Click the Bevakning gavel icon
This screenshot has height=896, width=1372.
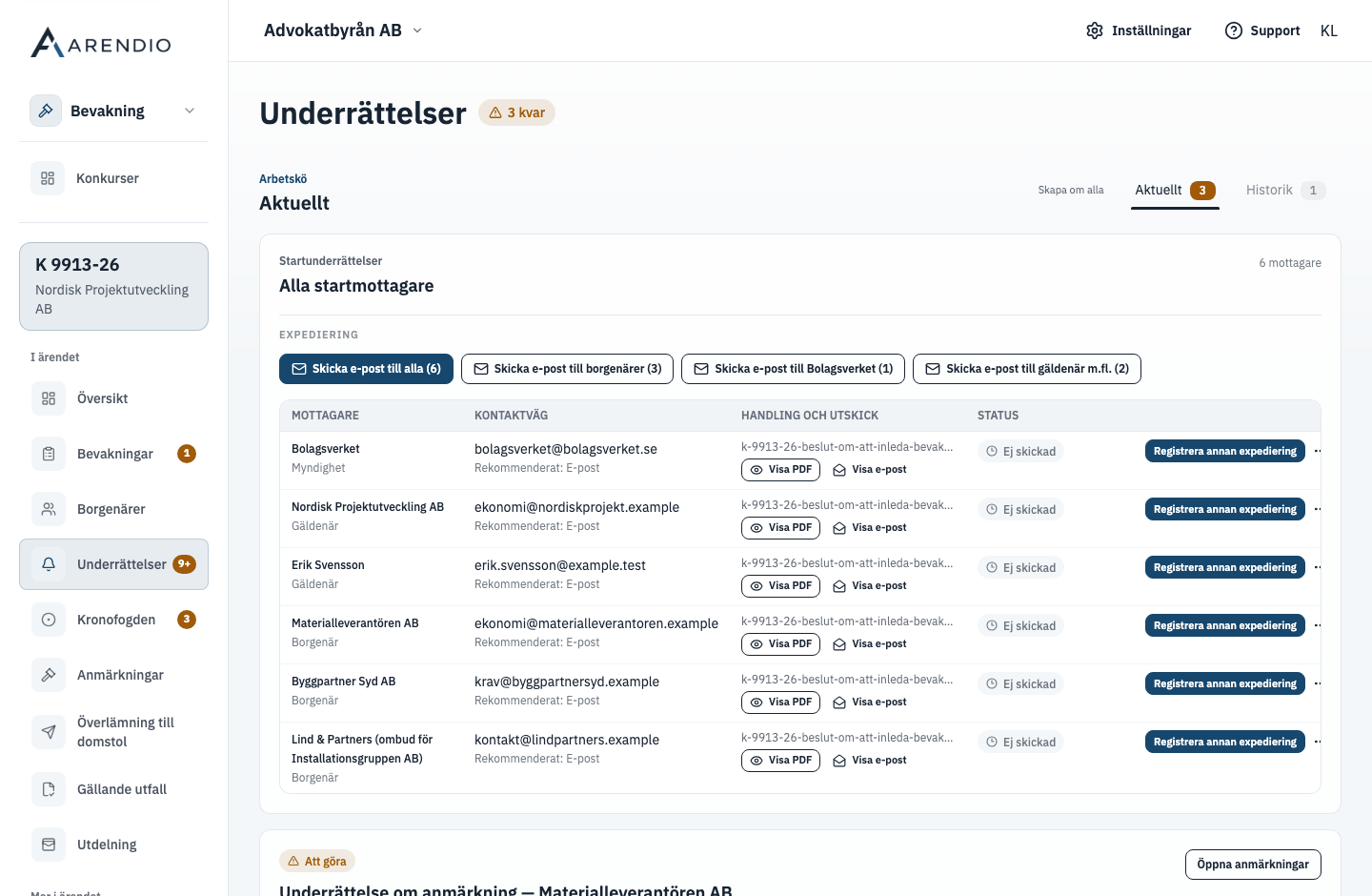coord(46,111)
